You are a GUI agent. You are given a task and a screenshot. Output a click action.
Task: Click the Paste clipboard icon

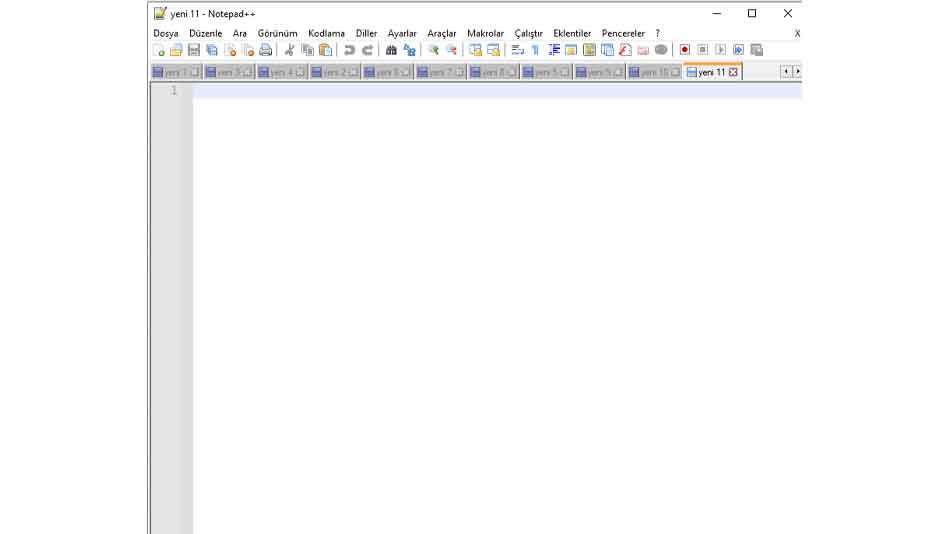tap(325, 50)
